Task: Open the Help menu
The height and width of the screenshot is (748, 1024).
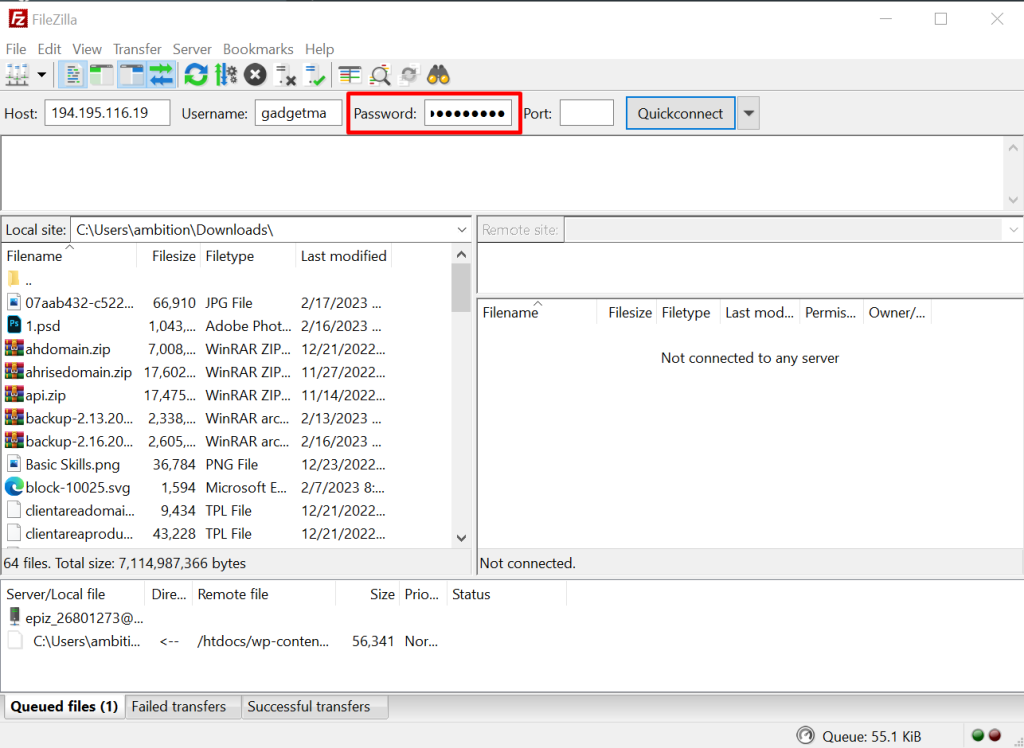Action: 319,49
